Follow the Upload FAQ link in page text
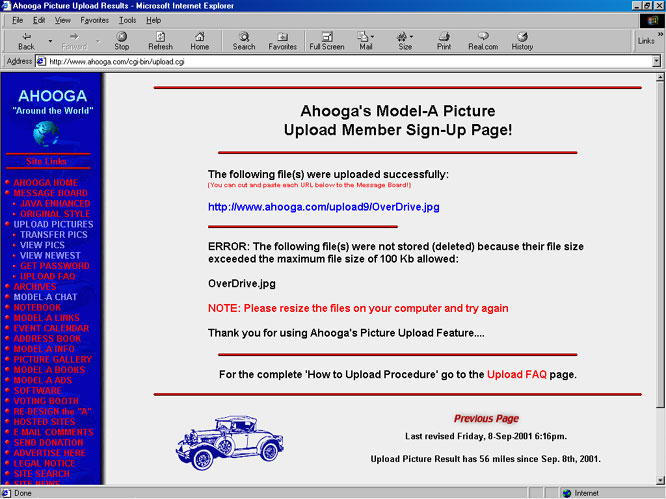The height and width of the screenshot is (499, 666). pos(517,374)
